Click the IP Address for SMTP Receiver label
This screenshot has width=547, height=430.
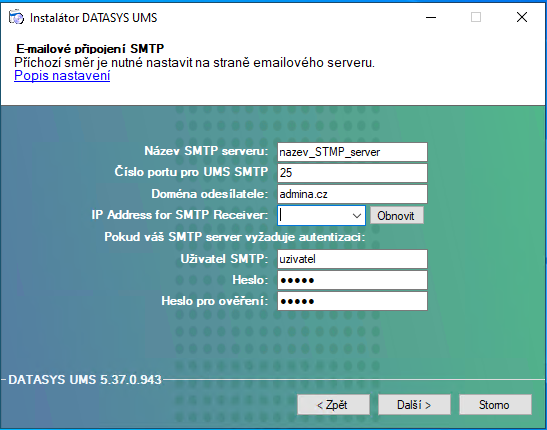coord(180,215)
